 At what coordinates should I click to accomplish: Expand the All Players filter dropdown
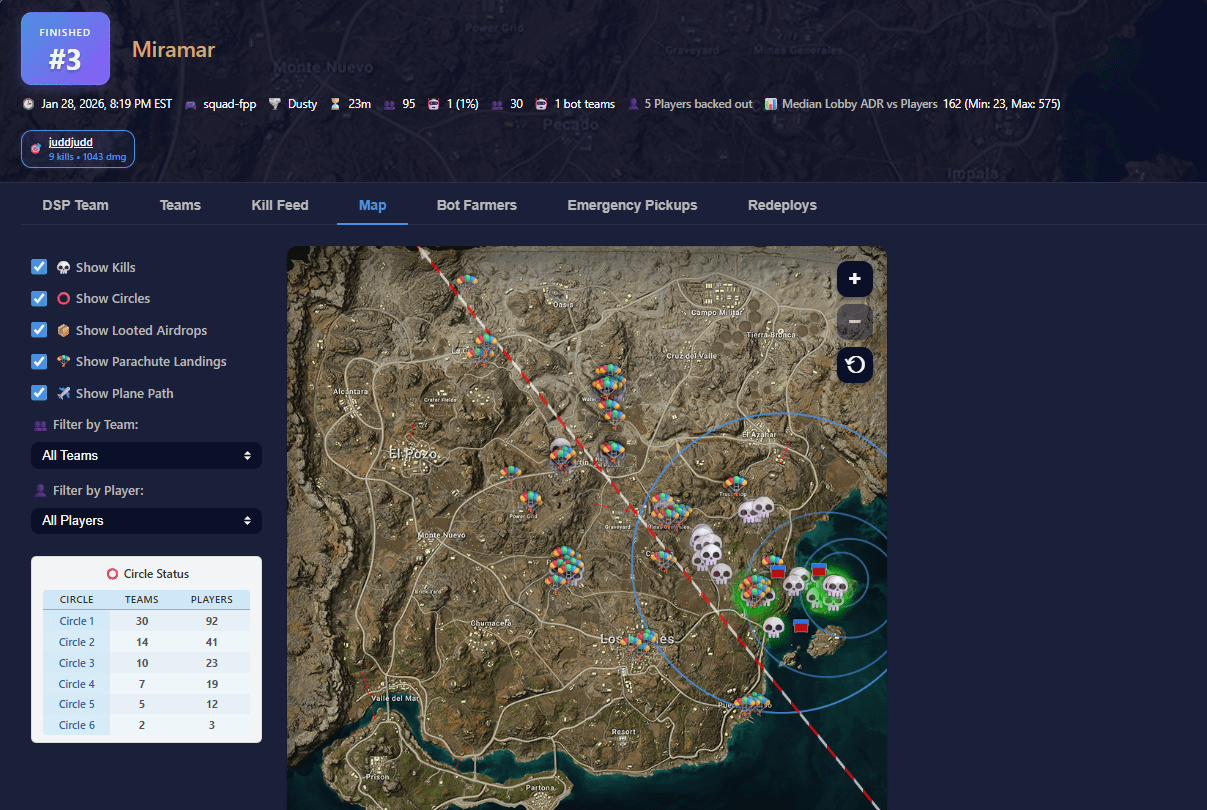(x=146, y=520)
